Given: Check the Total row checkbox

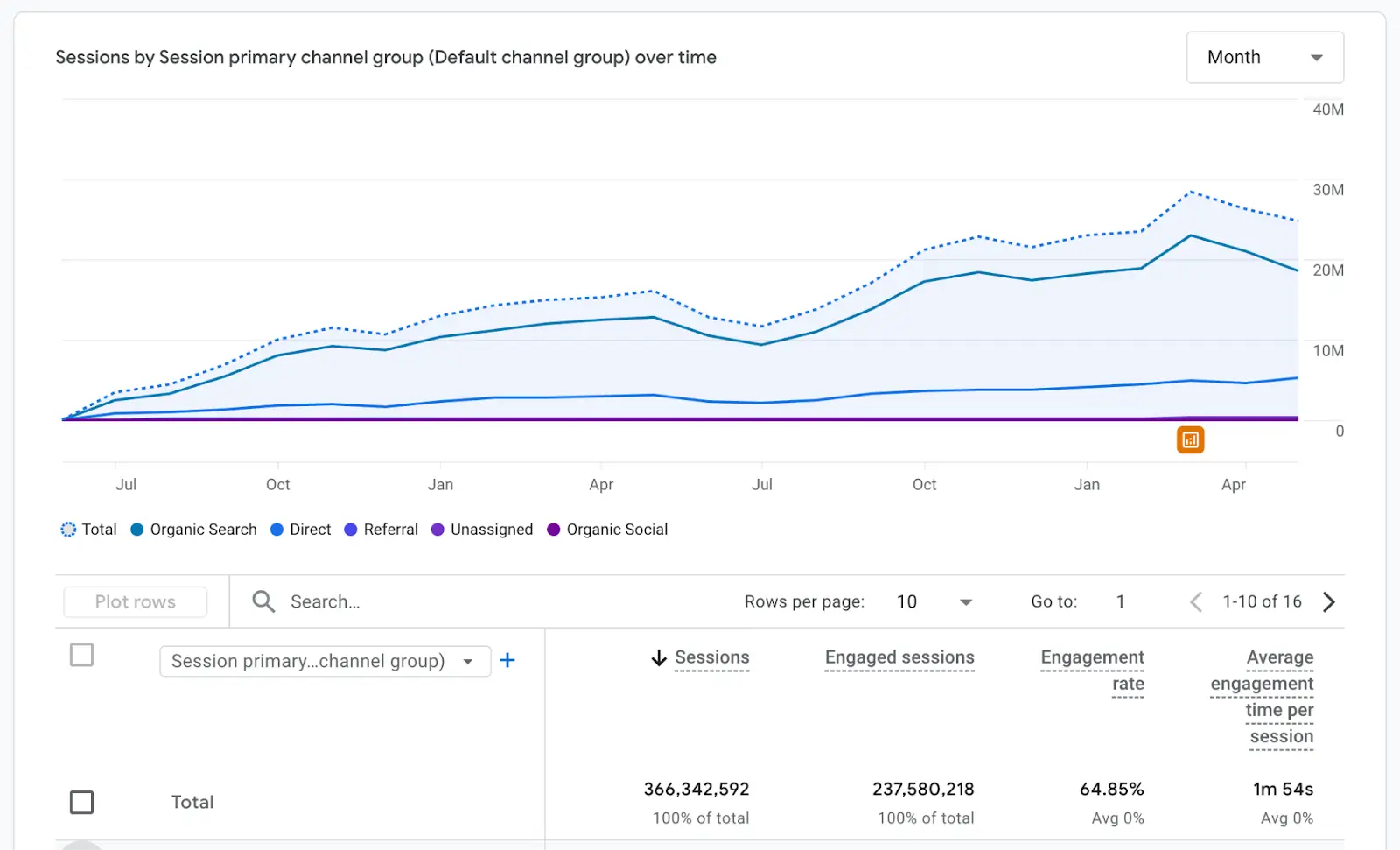Looking at the screenshot, I should 81,802.
